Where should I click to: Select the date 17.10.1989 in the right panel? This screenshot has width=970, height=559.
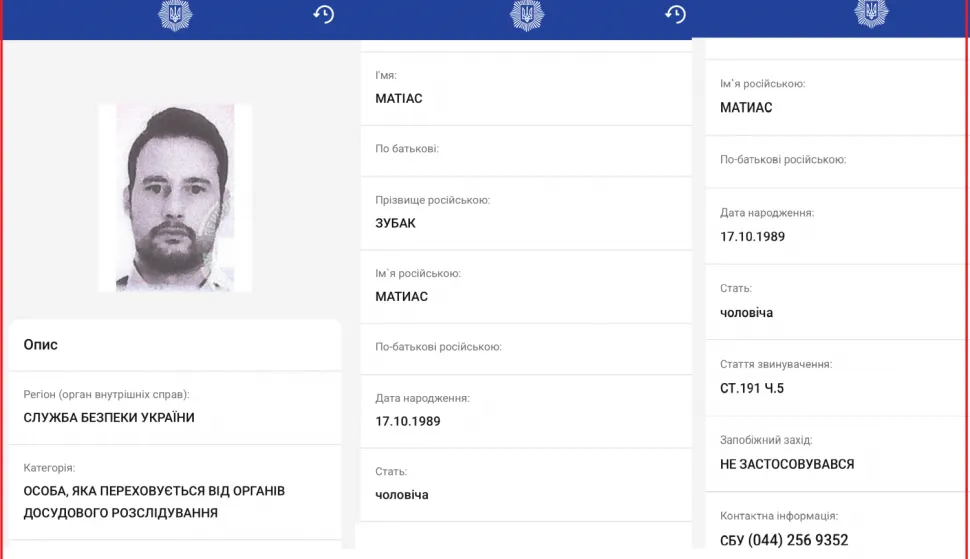752,236
